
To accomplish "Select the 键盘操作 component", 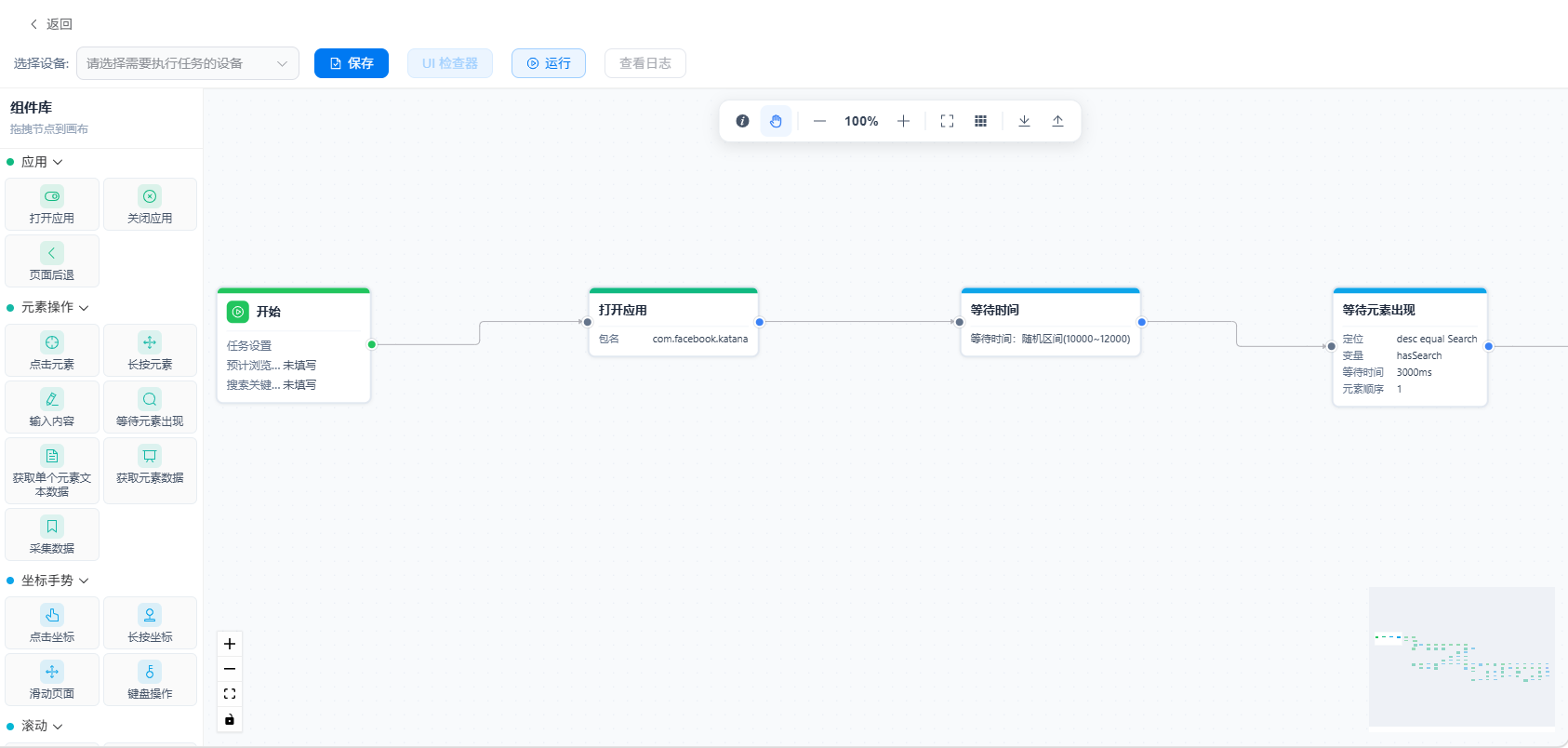I will pyautogui.click(x=150, y=679).
